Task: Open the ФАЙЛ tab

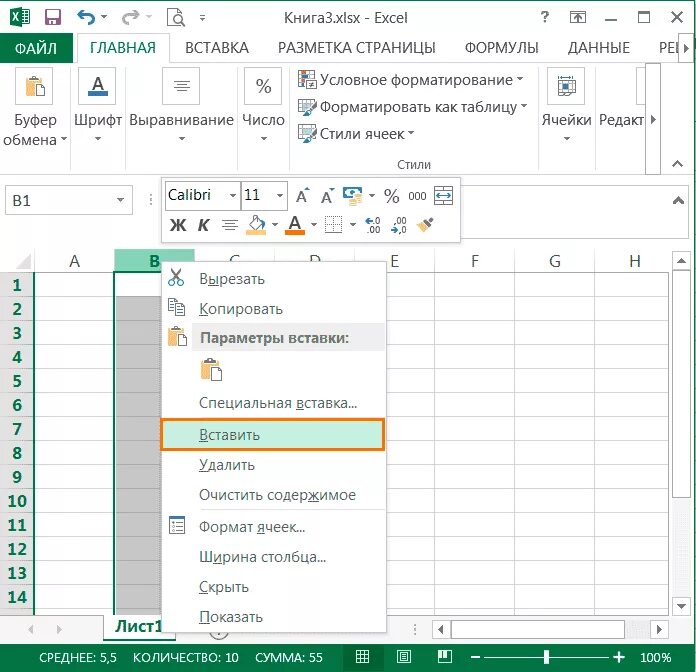Action: [36, 47]
